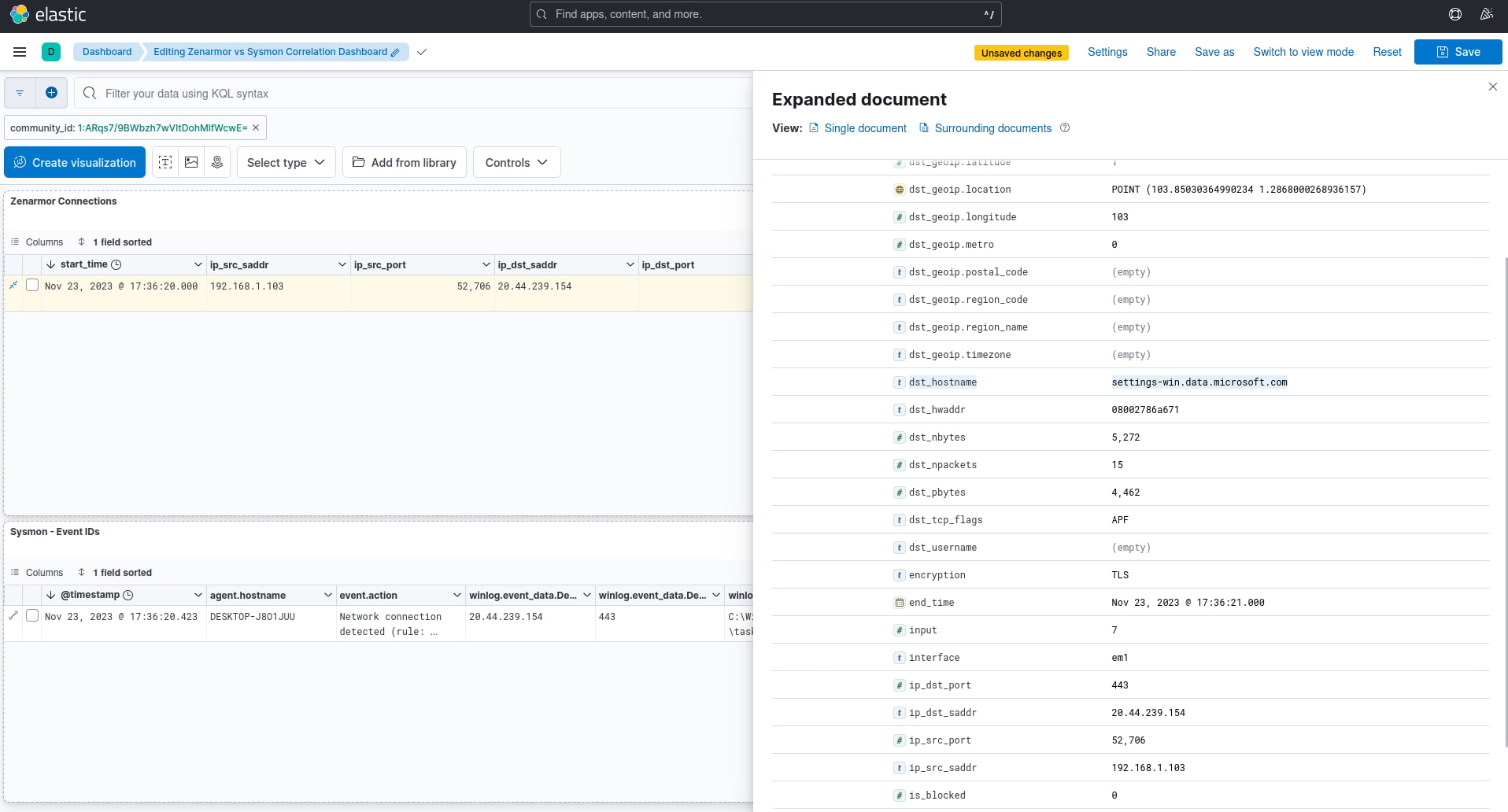Tick the Sysmon event row checkbox
1508x812 pixels.
click(32, 615)
